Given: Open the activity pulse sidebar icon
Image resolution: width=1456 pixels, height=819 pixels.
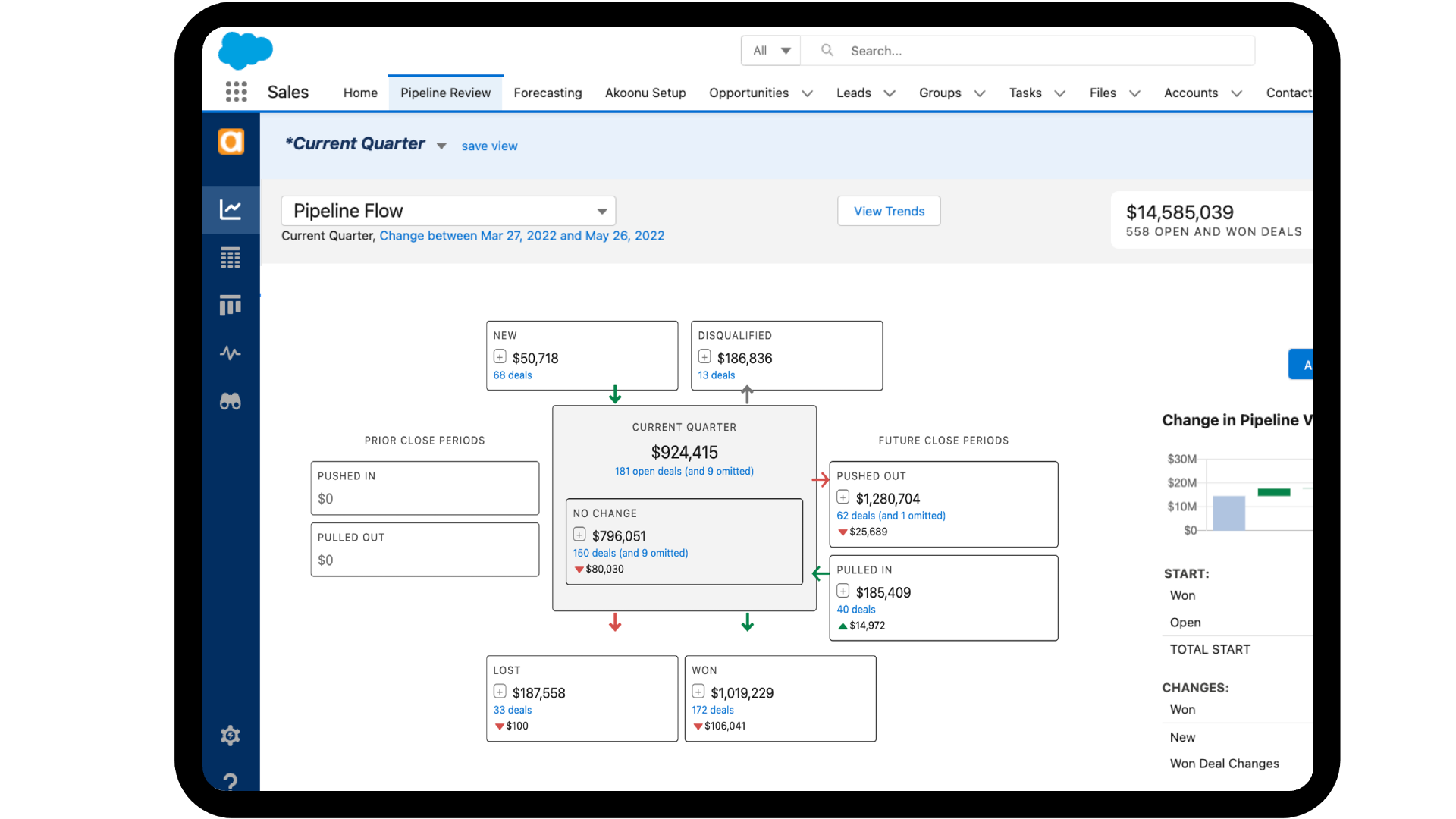Looking at the screenshot, I should click(231, 353).
